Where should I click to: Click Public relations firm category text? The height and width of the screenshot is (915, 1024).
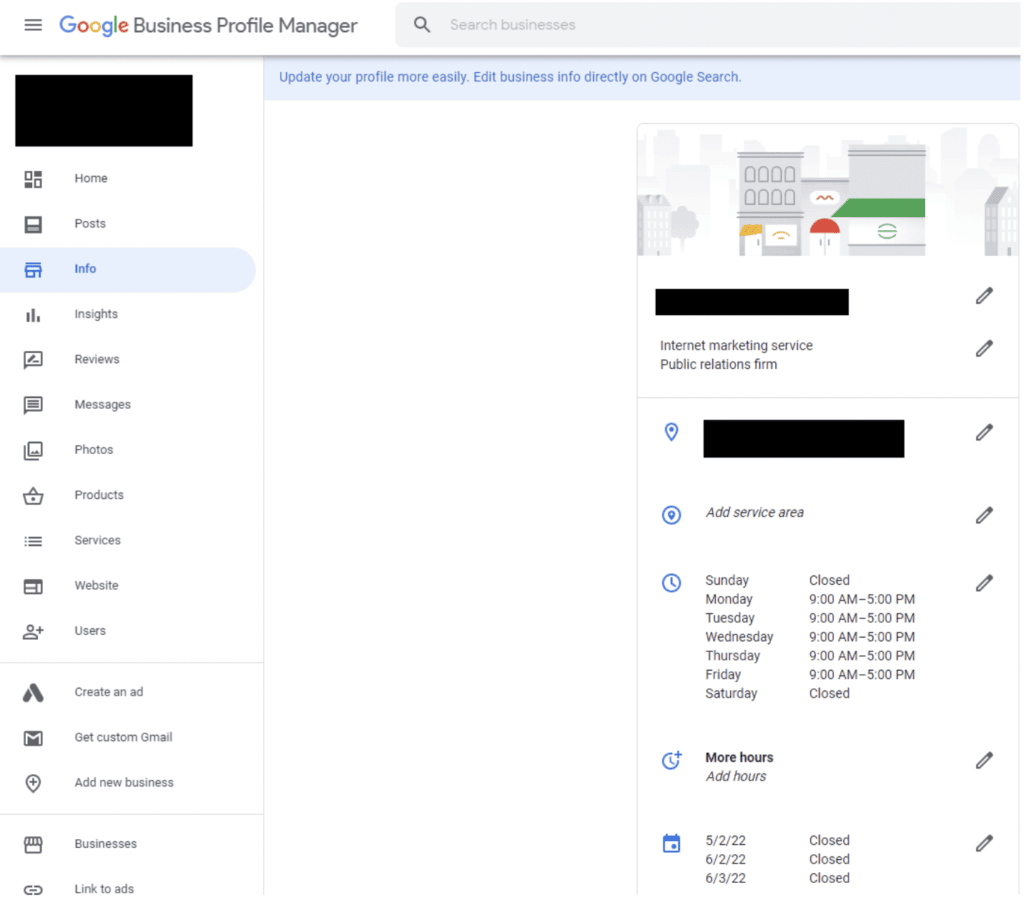tap(718, 364)
